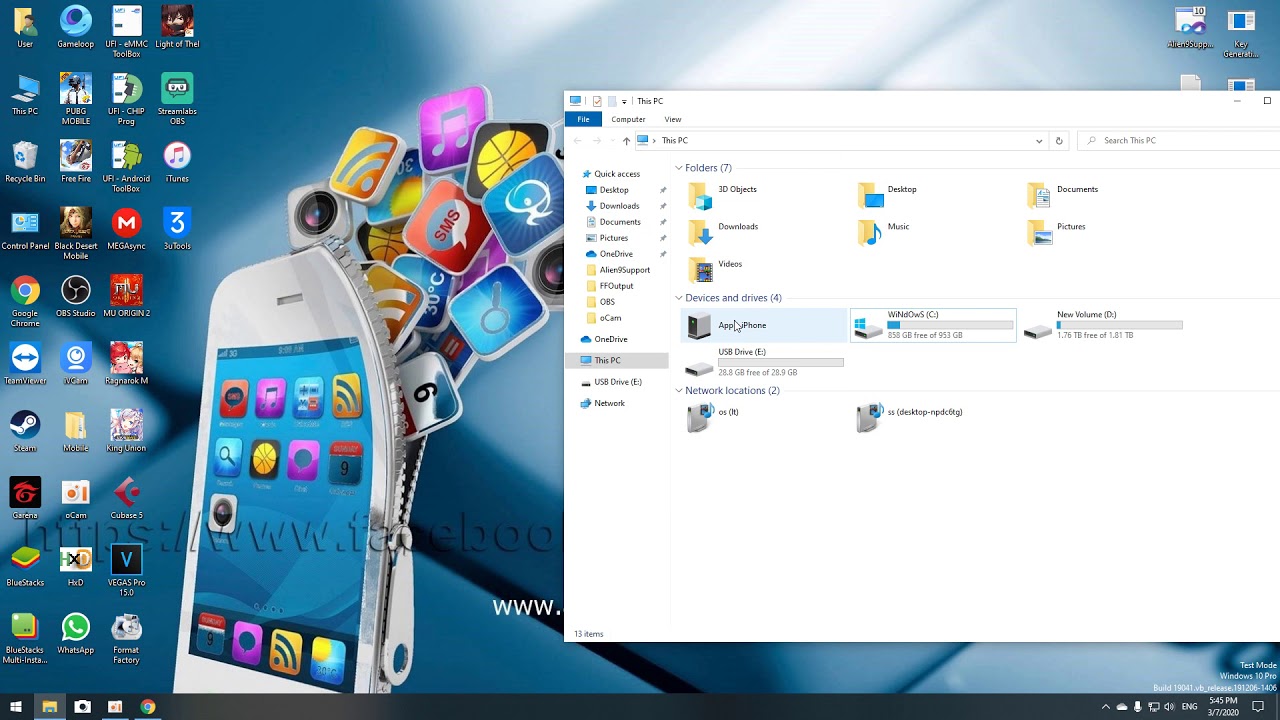Select the Free Fire desktop icon
This screenshot has height=720, width=1280.
click(x=76, y=162)
